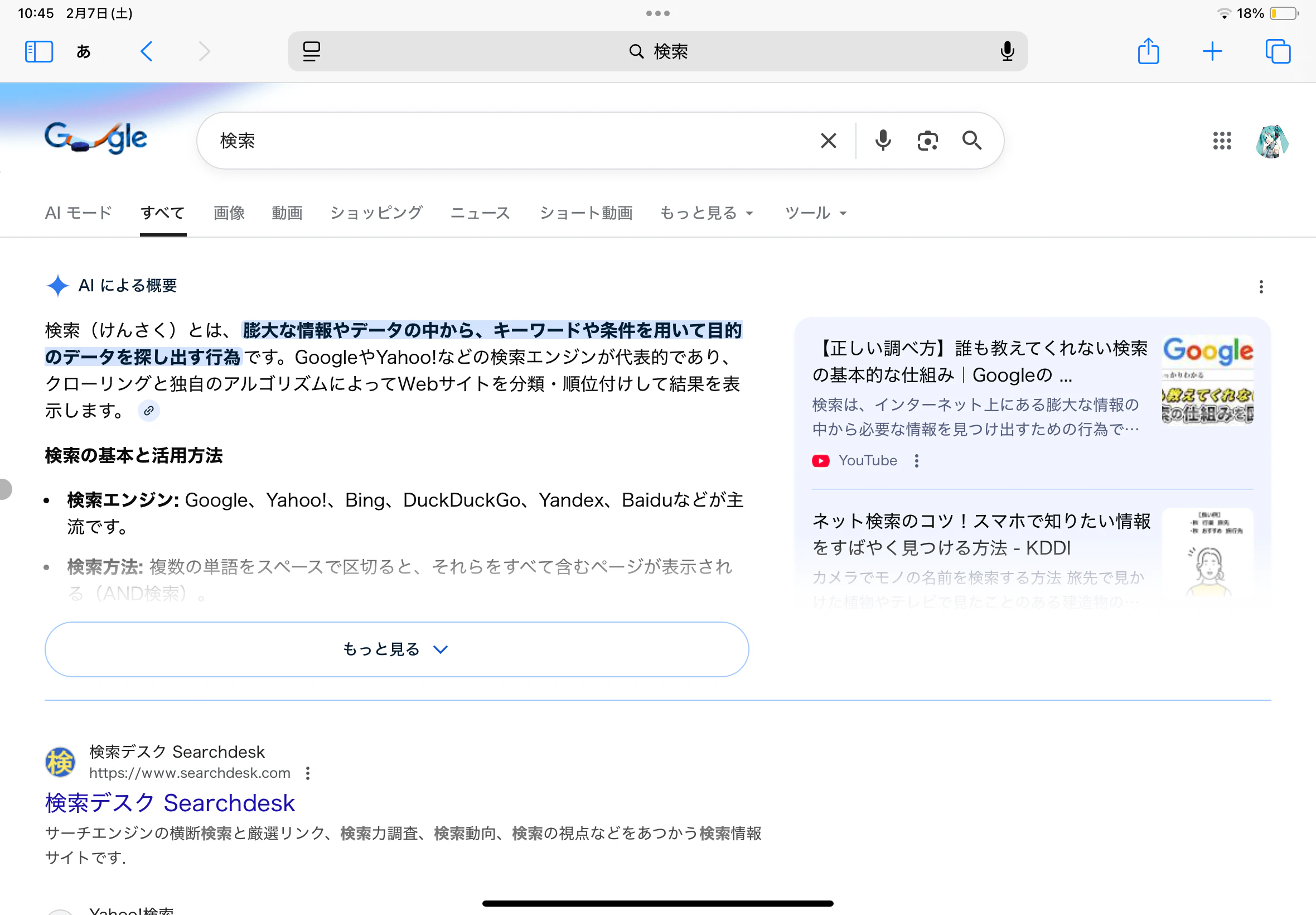Open the Google account avatar
This screenshot has width=1316, height=915.
pyautogui.click(x=1272, y=141)
